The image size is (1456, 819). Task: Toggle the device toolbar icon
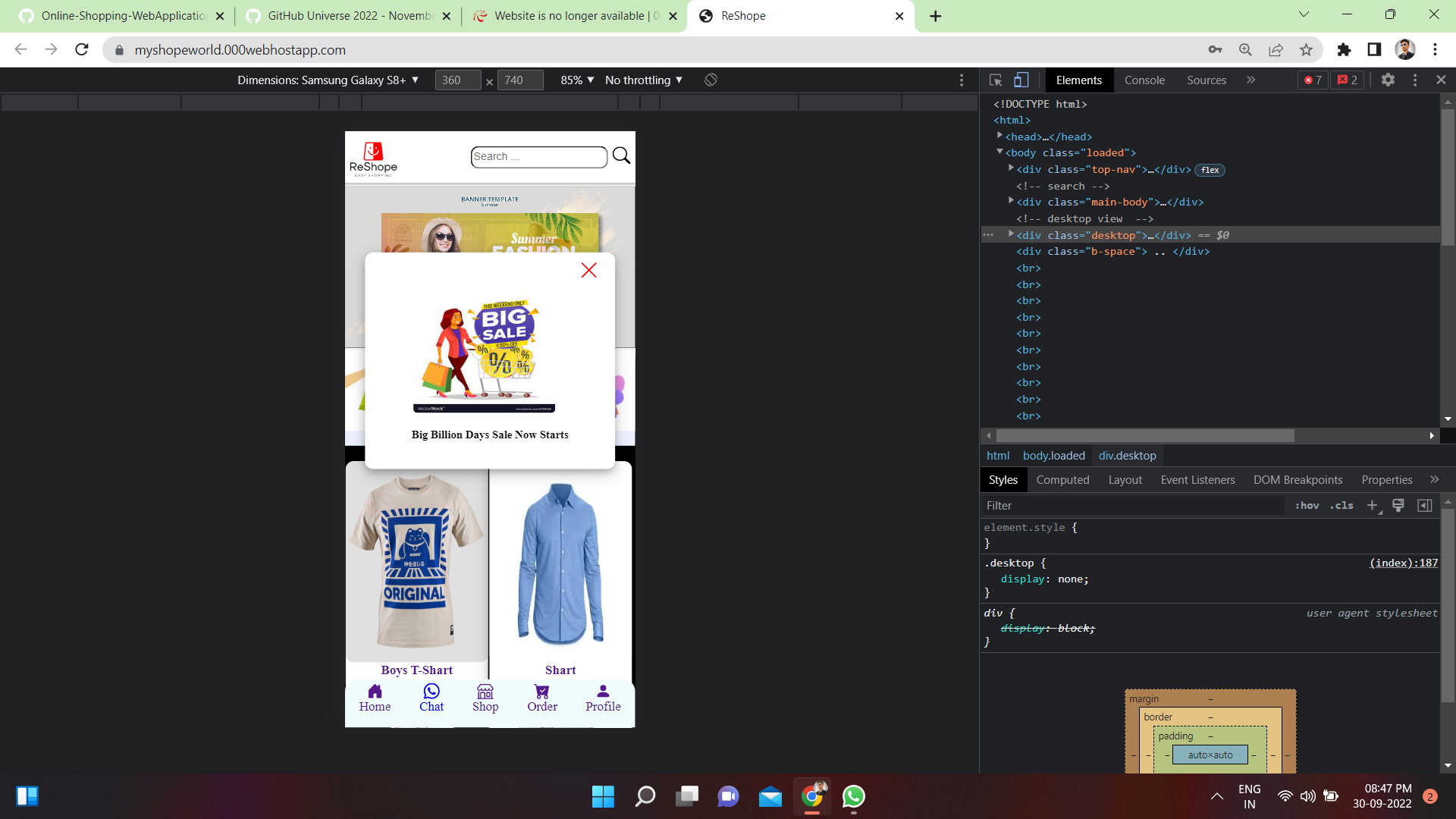1021,80
